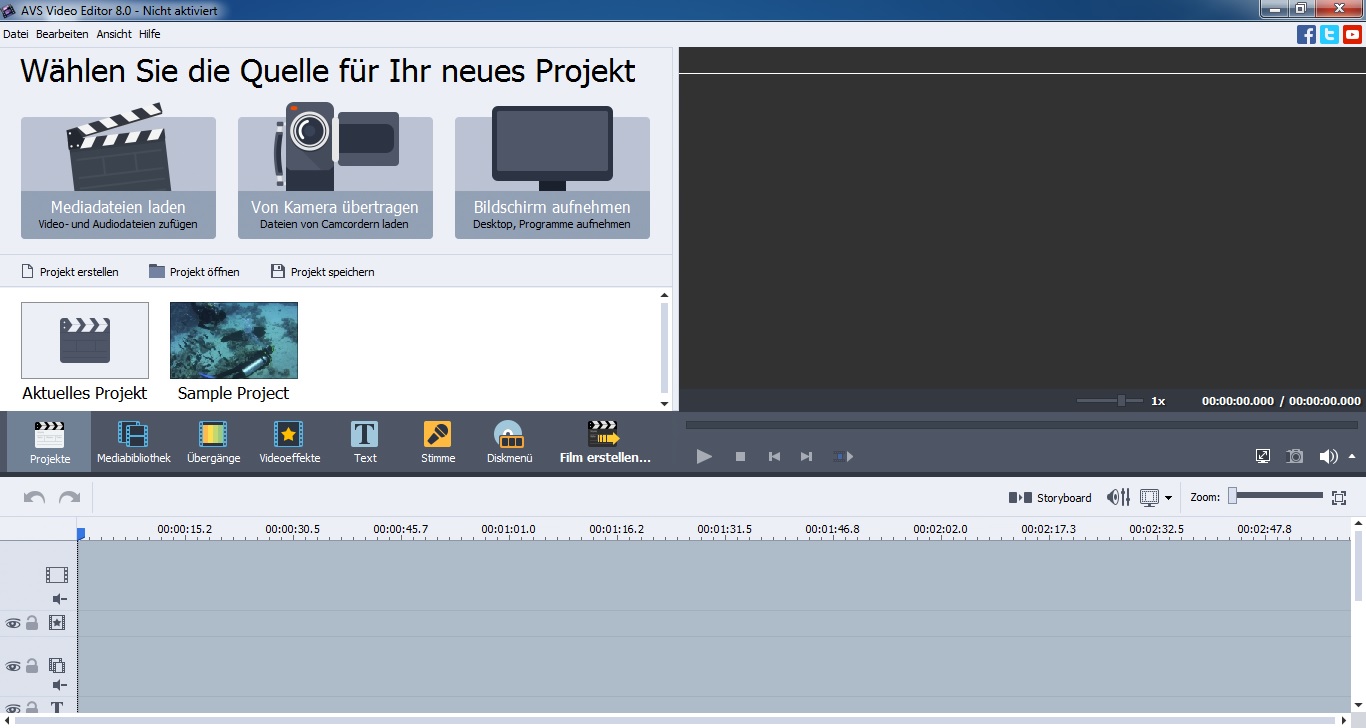Click Mediadateien laden tile
Screen dimensions: 1366x728
118,177
